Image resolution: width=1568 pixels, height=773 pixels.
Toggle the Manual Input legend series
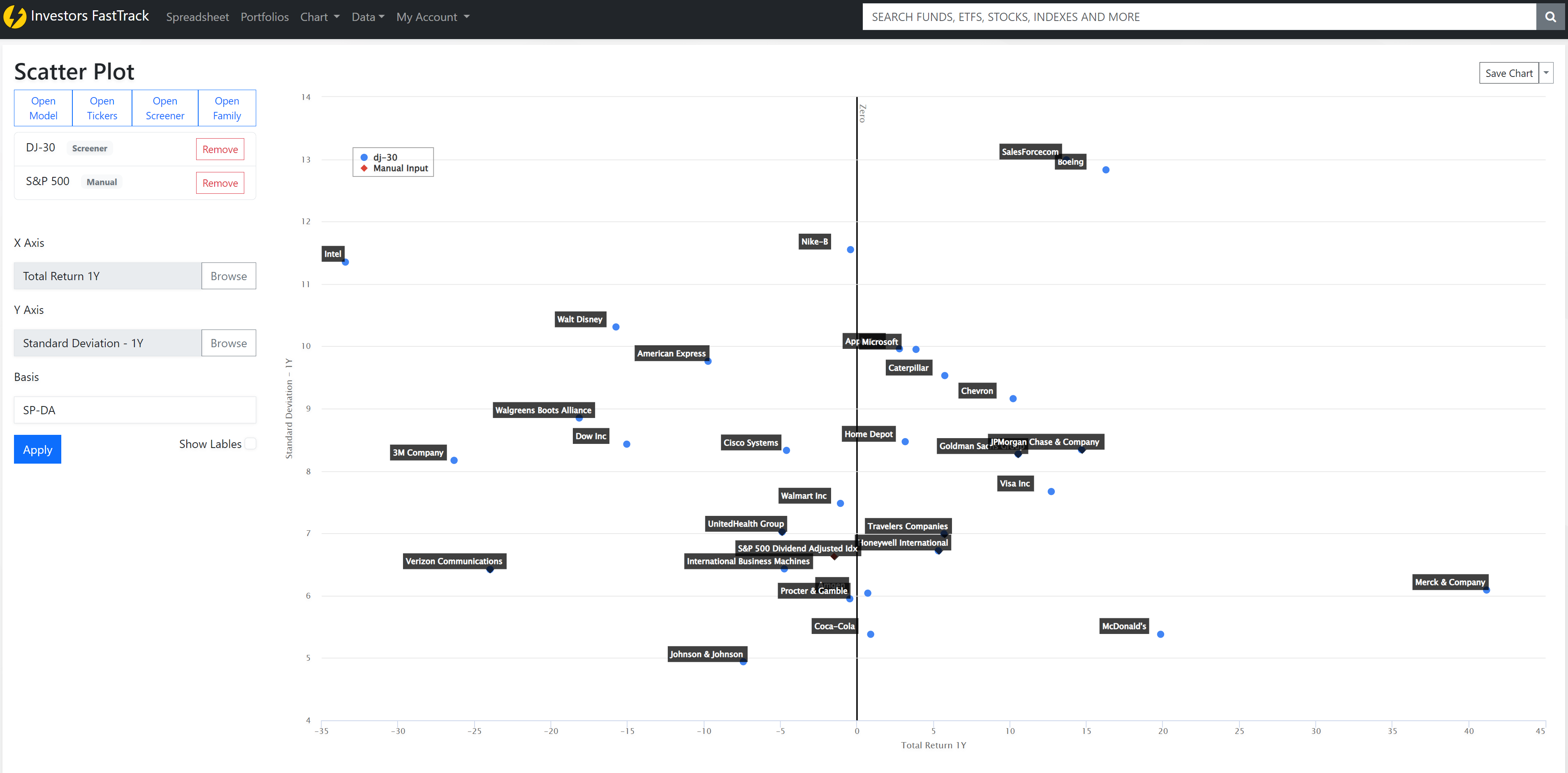pos(394,168)
